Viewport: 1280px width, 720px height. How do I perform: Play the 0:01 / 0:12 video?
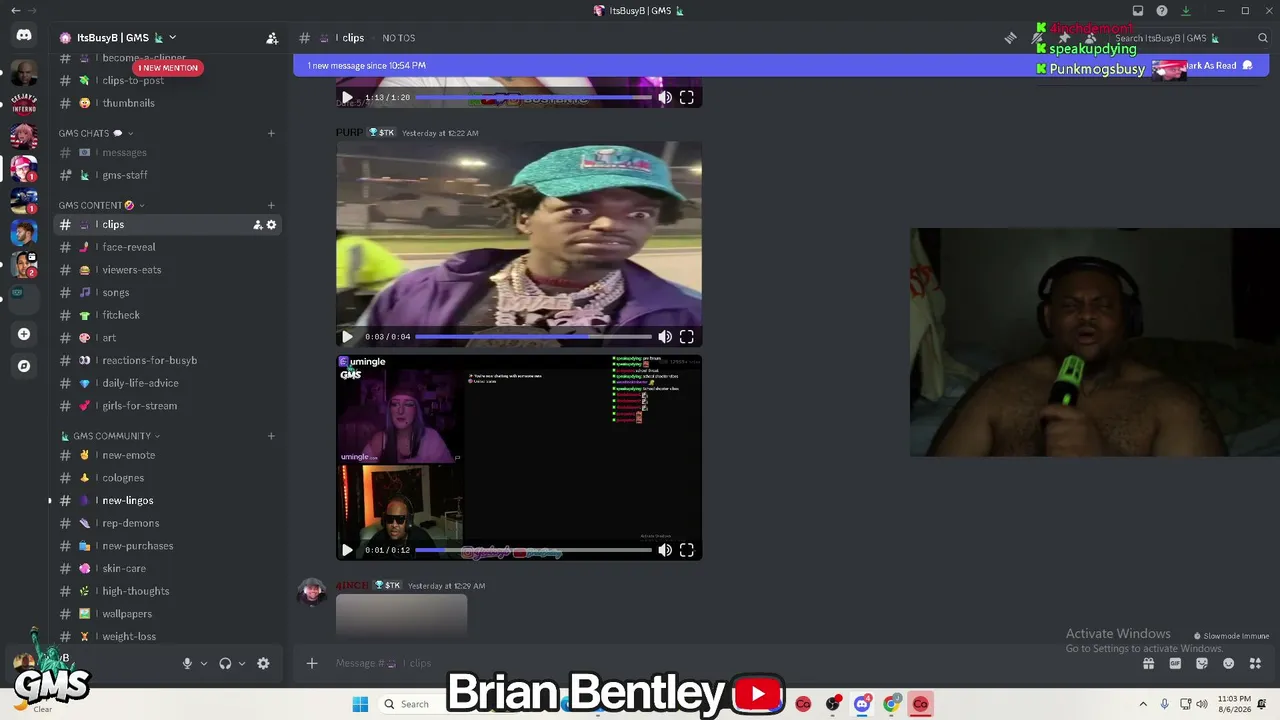[347, 550]
